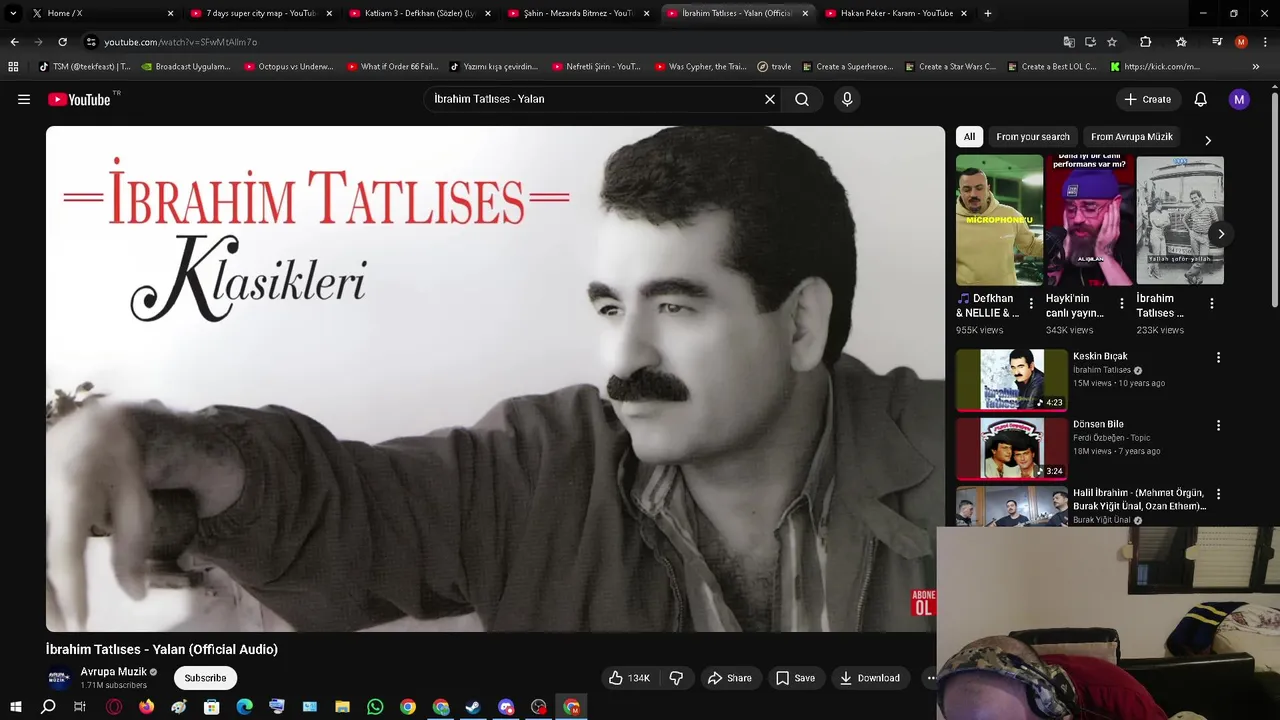The height and width of the screenshot is (720, 1280).
Task: Open the Windows Start menu
Action: click(x=15, y=707)
